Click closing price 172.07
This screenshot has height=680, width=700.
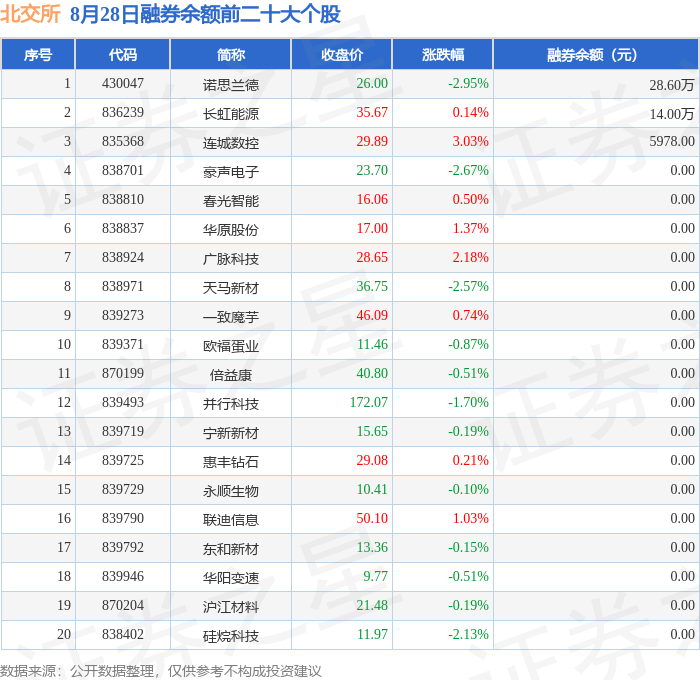(369, 403)
